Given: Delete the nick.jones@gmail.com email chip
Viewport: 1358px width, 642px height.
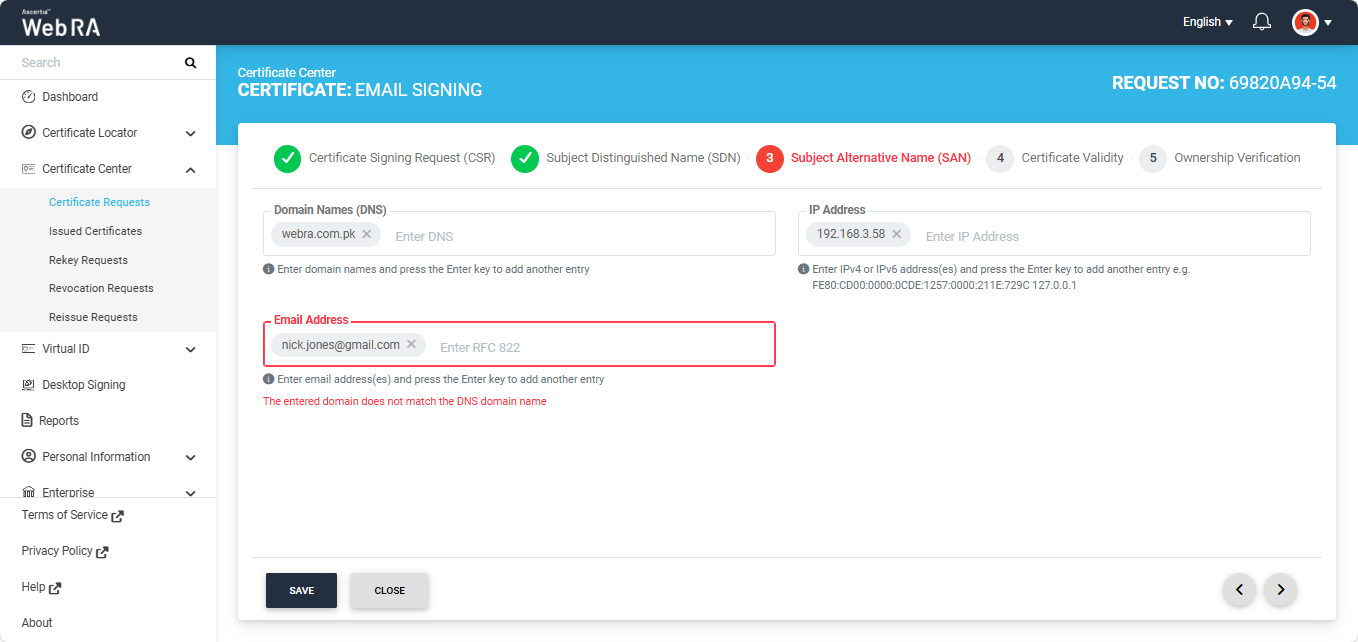Looking at the screenshot, I should coord(411,344).
